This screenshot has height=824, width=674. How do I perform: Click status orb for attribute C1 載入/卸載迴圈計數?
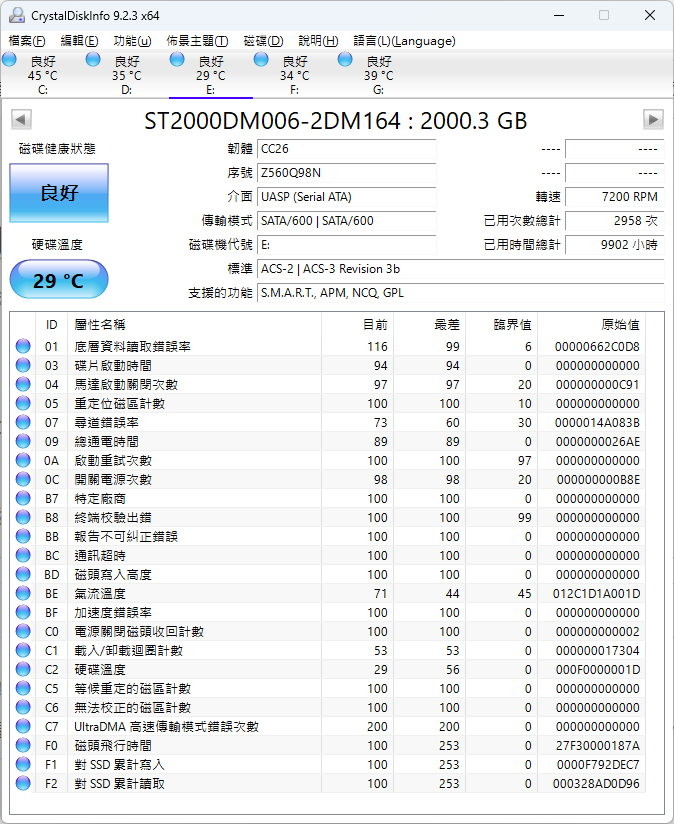(x=23, y=651)
